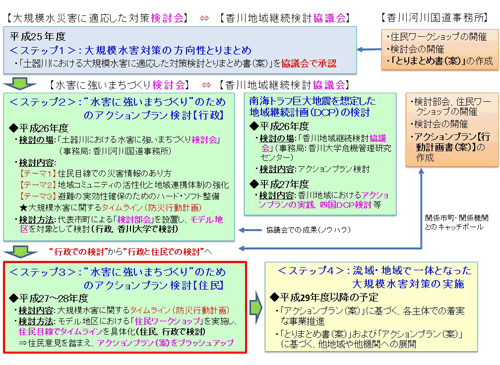Click the 香川河川国道事務所 label at top right

point(435,18)
